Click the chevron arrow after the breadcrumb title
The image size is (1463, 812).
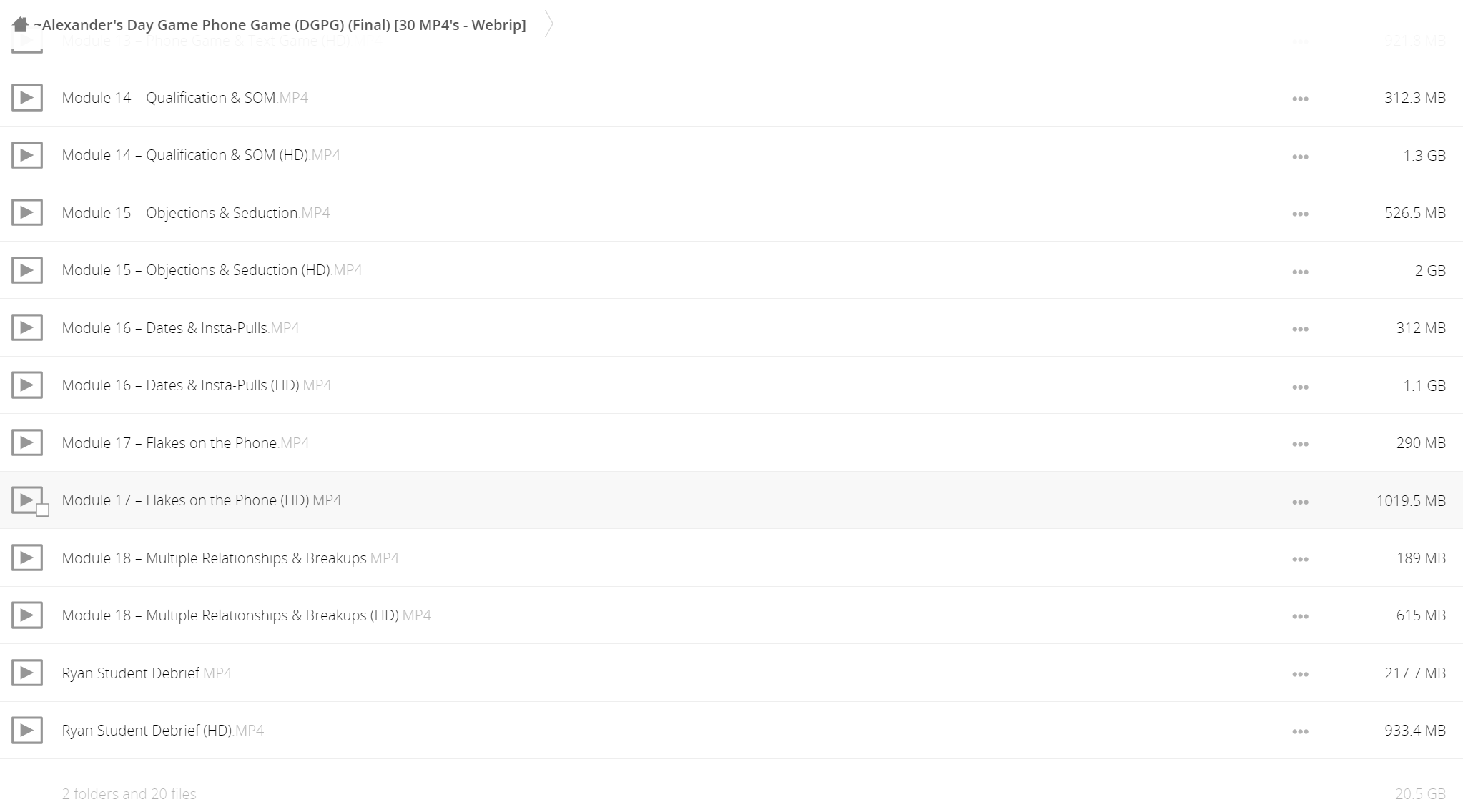(x=548, y=24)
